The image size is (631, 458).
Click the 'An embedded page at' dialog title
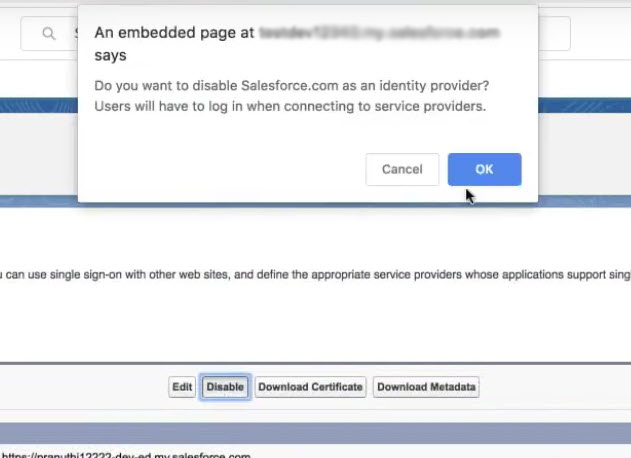tap(174, 33)
